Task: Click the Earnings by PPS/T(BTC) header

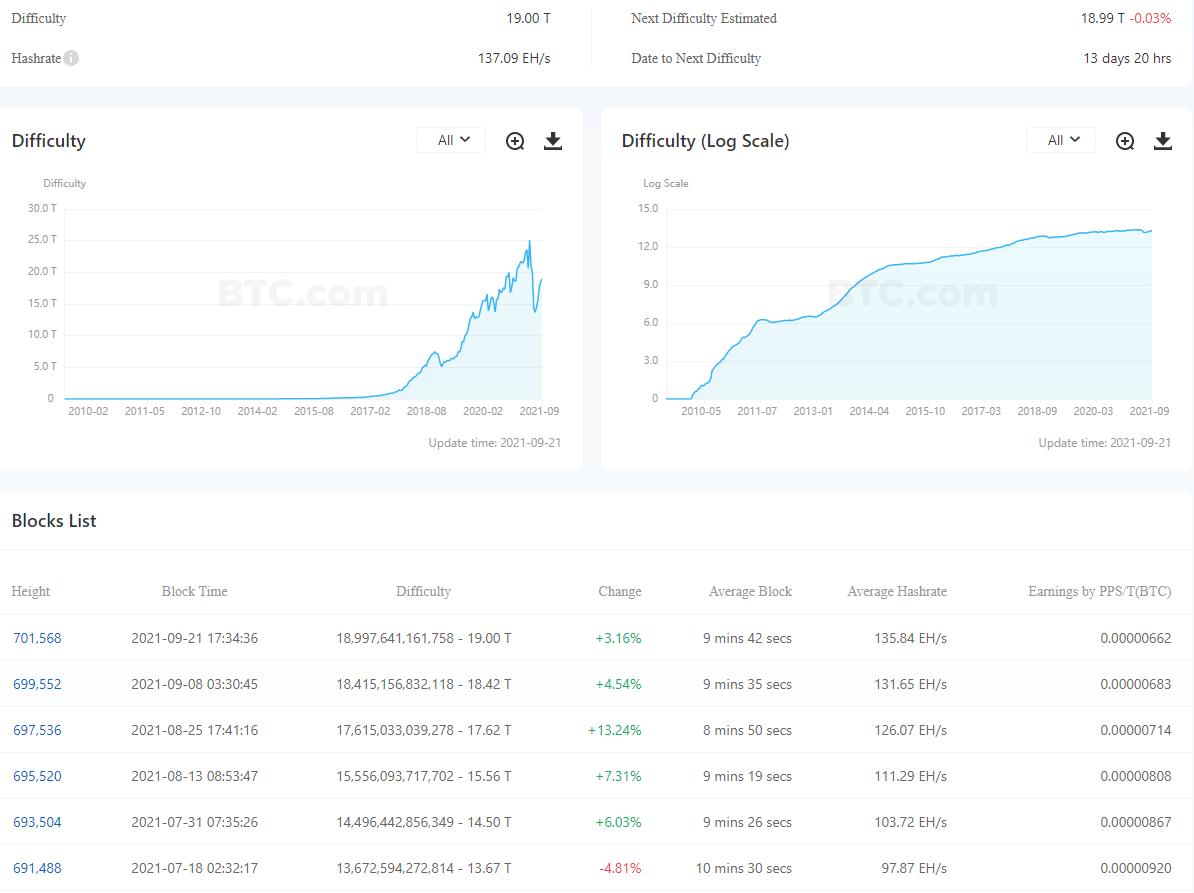Action: pyautogui.click(x=1099, y=591)
